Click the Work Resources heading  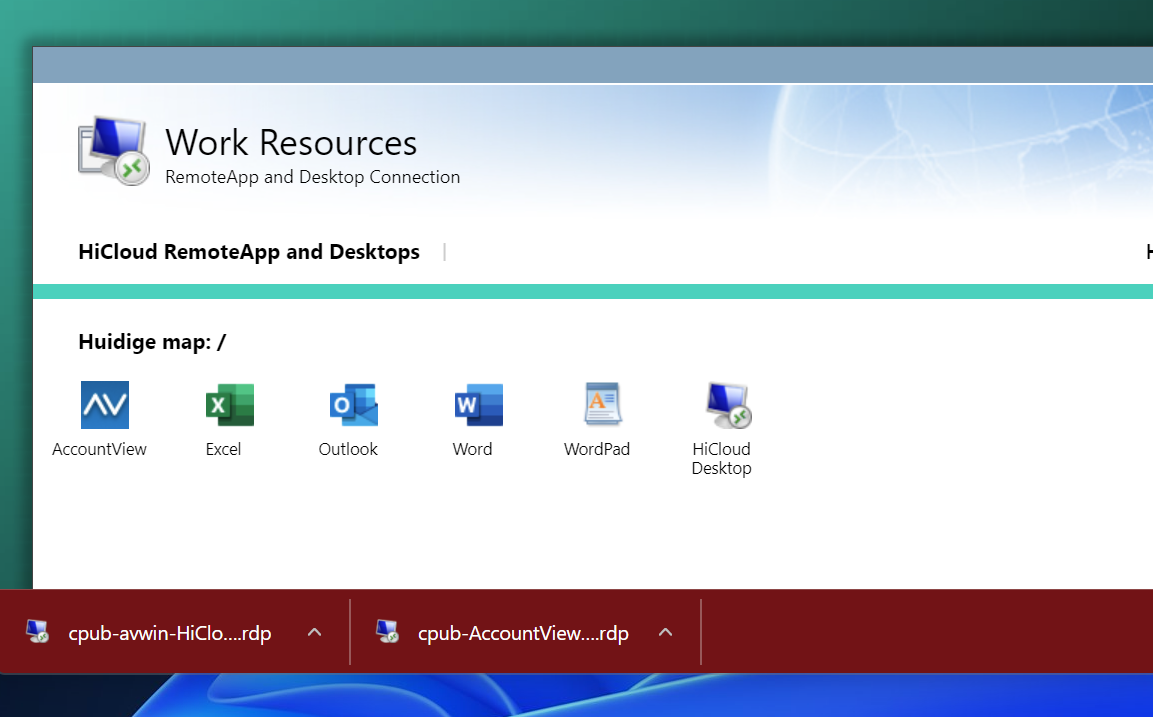[x=291, y=142]
